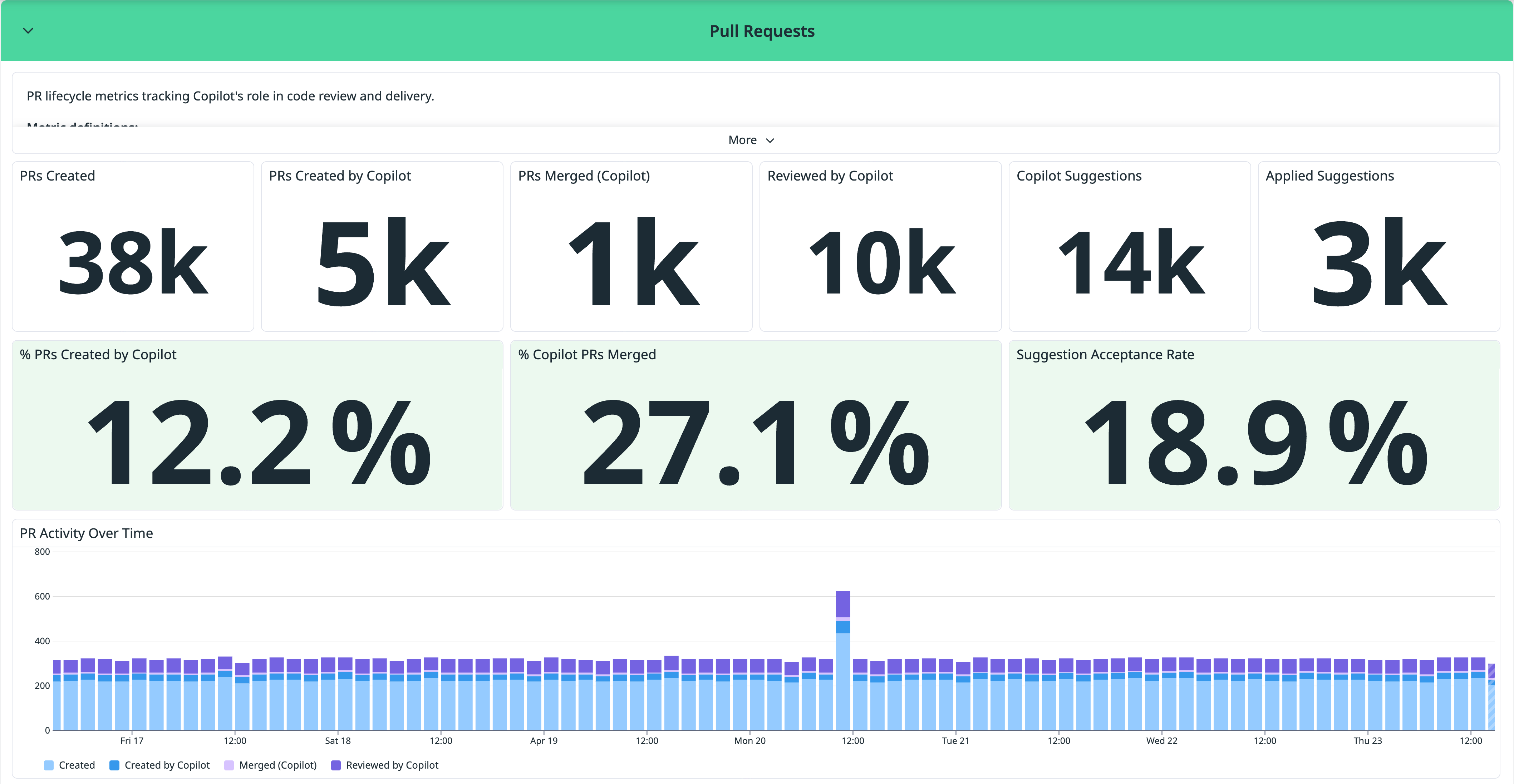This screenshot has height=784, width=1514.
Task: Collapse the Pull Requests section chevron
Action: [x=28, y=30]
